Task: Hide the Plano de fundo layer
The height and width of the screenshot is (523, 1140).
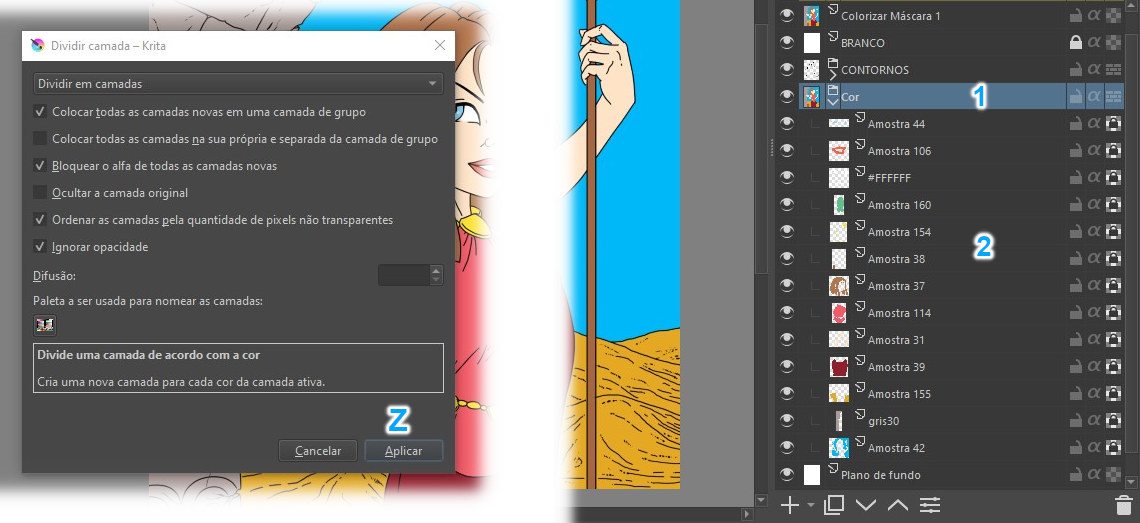Action: [x=786, y=475]
